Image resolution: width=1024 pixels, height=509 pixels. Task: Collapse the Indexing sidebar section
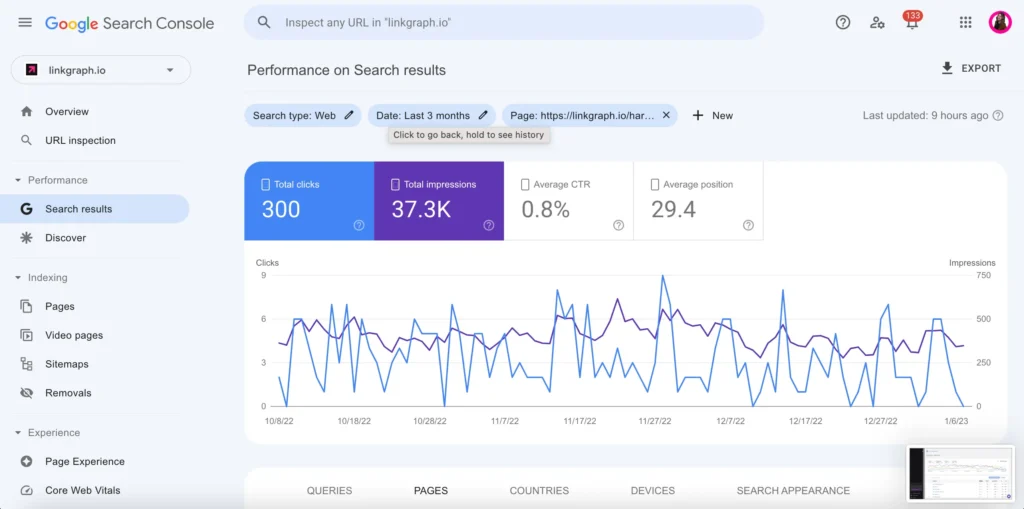(x=18, y=278)
